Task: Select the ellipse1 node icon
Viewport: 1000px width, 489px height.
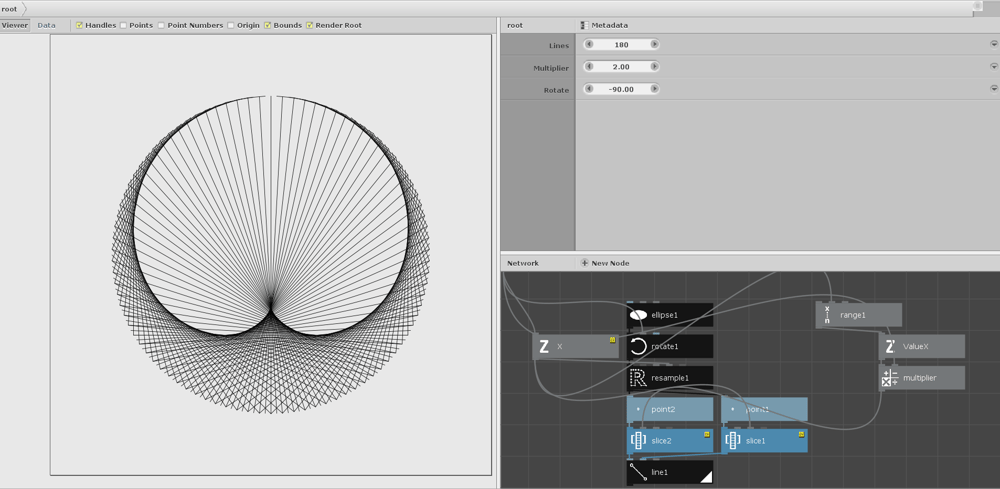Action: point(638,315)
